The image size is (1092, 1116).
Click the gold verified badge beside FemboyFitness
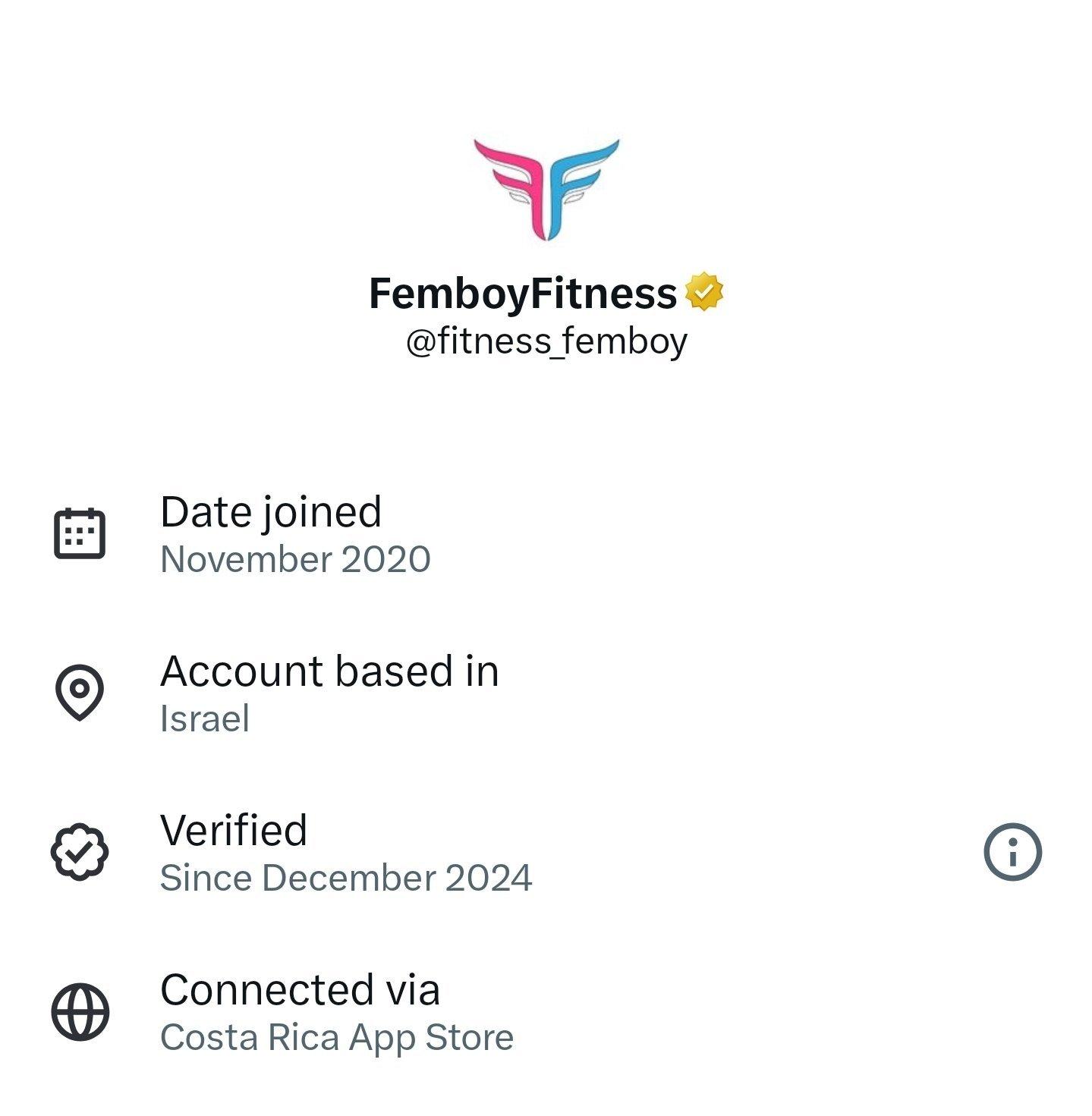point(704,292)
